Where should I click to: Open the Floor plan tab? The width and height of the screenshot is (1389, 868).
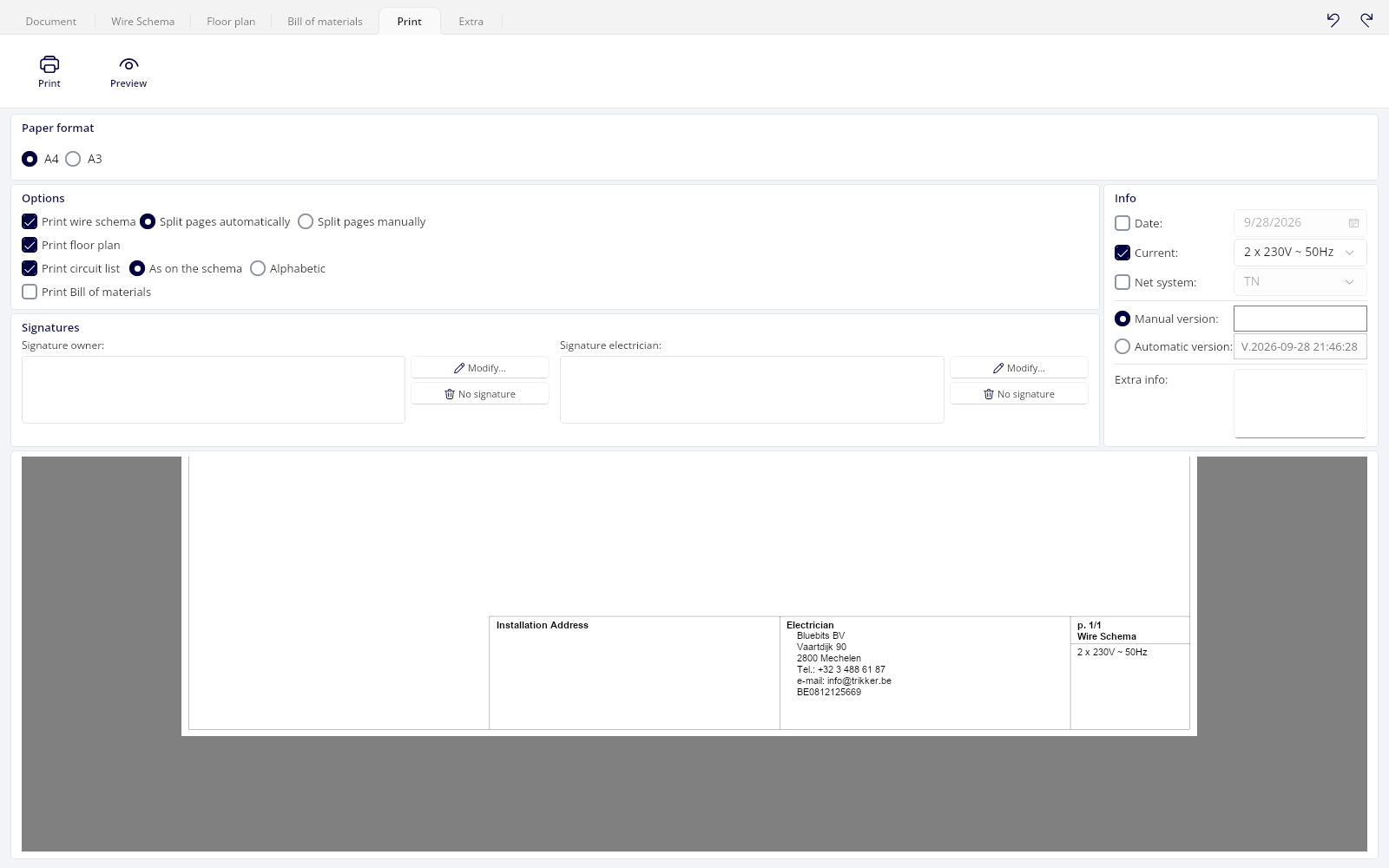pyautogui.click(x=231, y=21)
